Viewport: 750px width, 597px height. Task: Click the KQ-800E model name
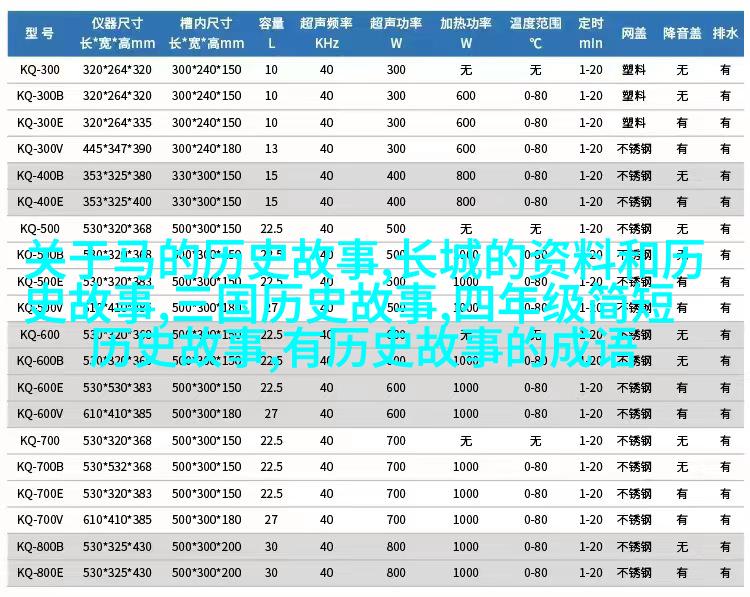tap(40, 571)
